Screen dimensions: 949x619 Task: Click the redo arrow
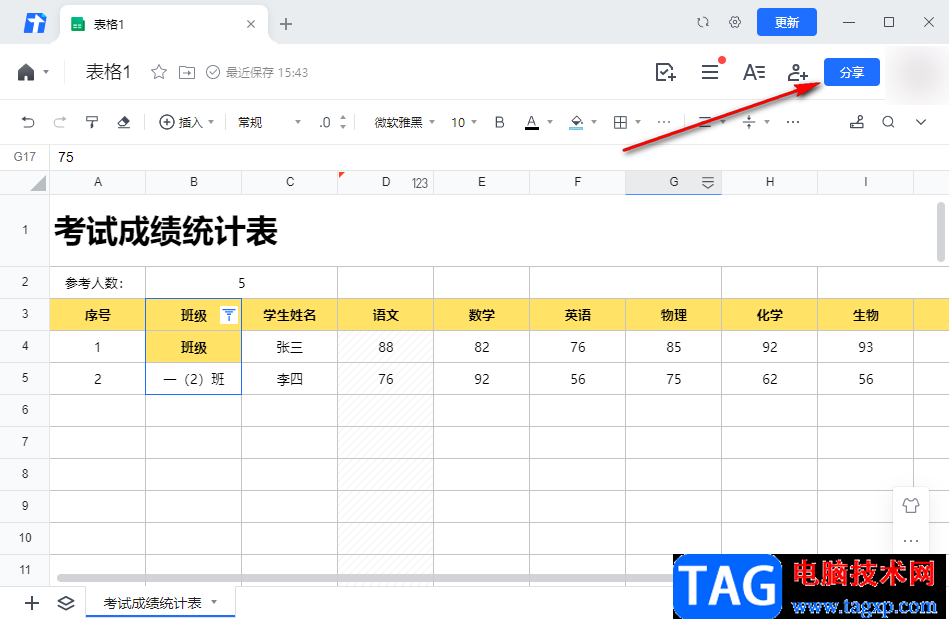tap(59, 122)
